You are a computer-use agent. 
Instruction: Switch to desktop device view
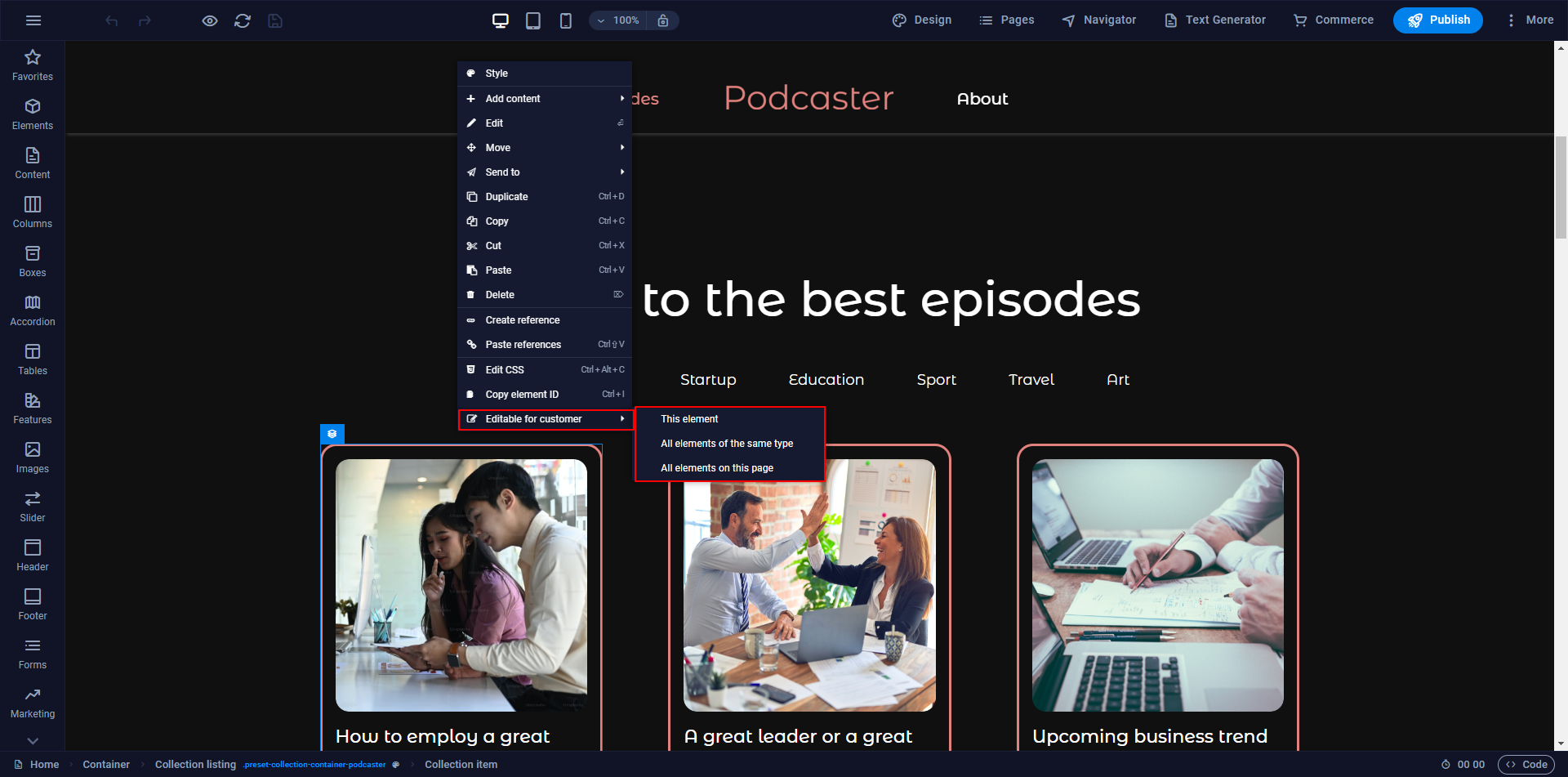(501, 20)
